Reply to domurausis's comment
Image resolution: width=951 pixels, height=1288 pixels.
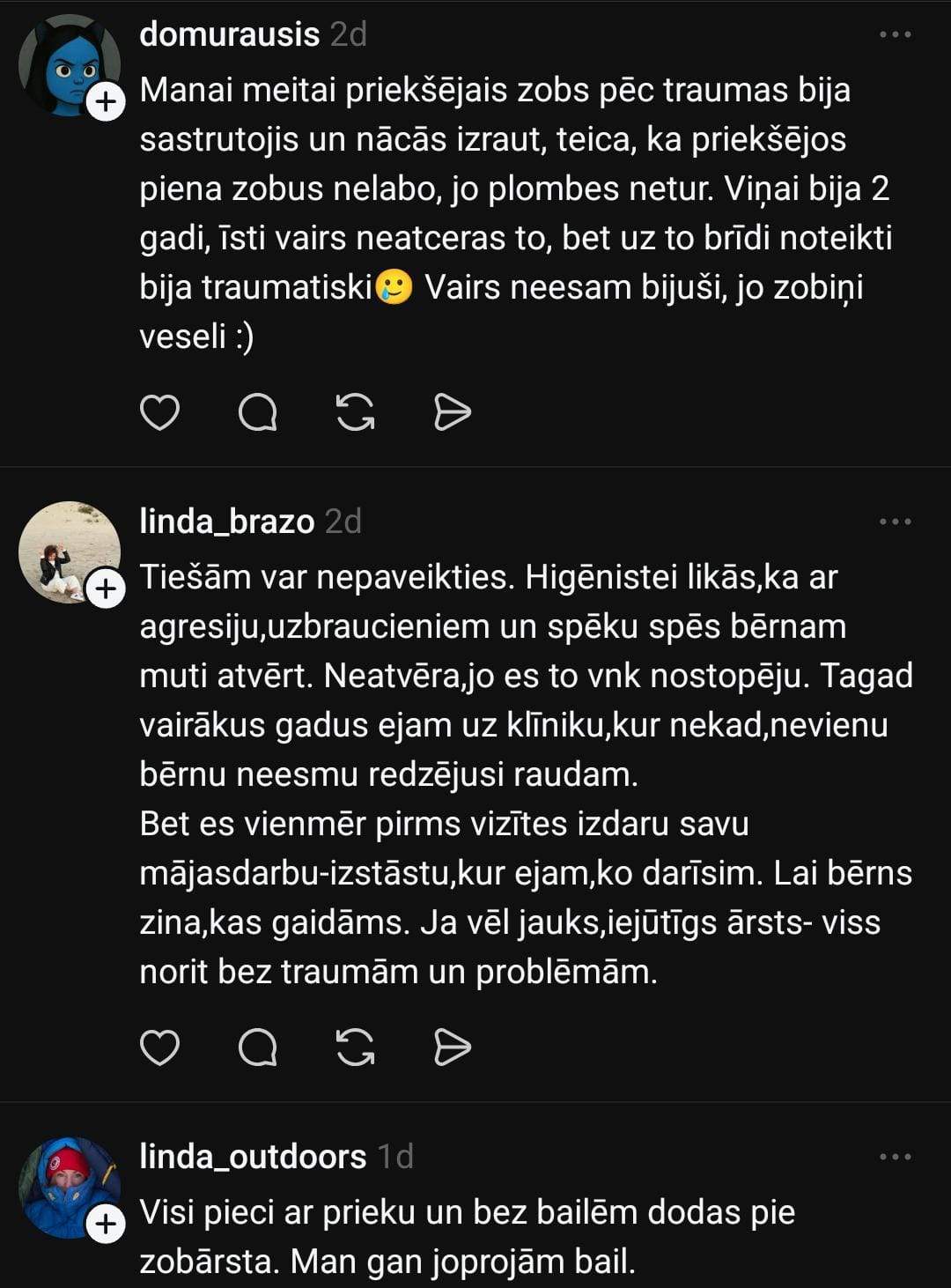[x=257, y=412]
